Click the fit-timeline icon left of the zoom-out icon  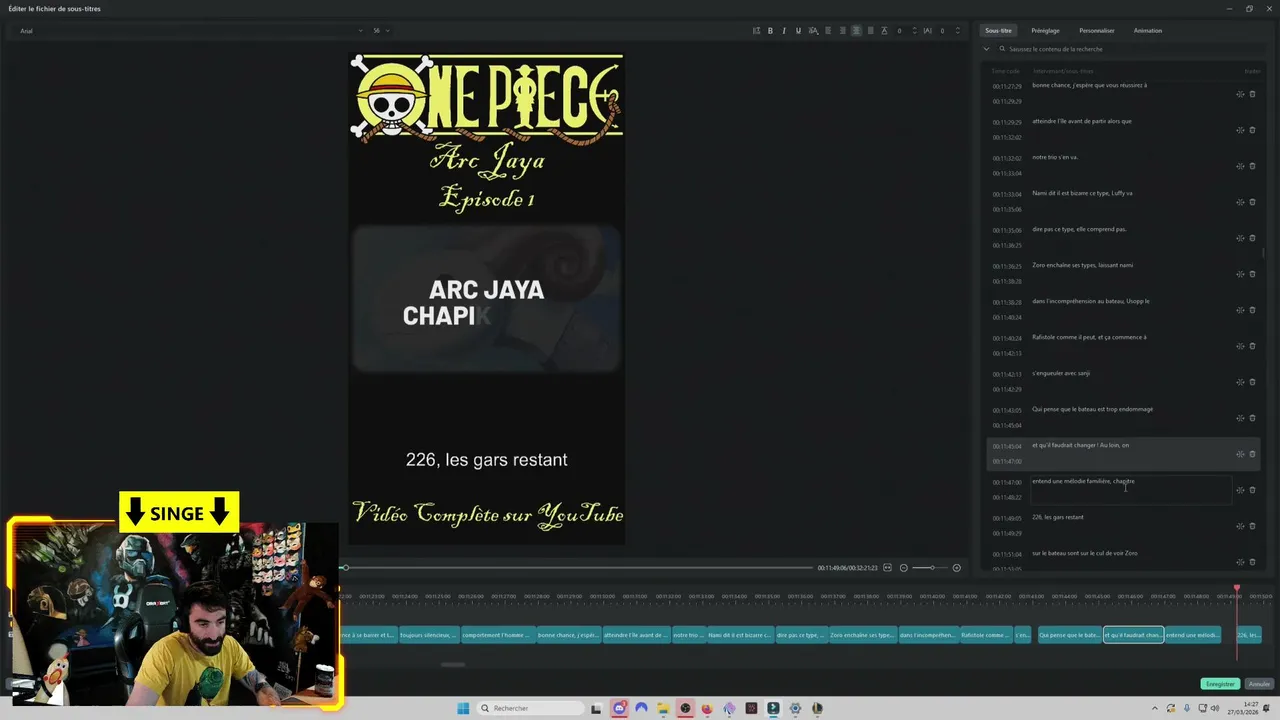coord(887,568)
